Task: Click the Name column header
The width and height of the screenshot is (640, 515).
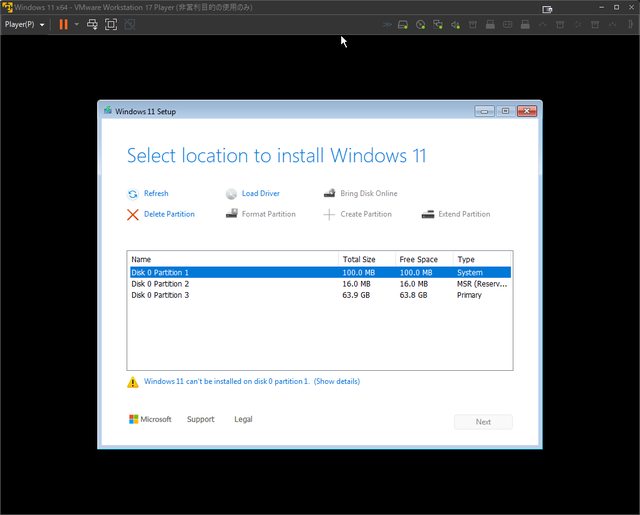Action: (141, 259)
